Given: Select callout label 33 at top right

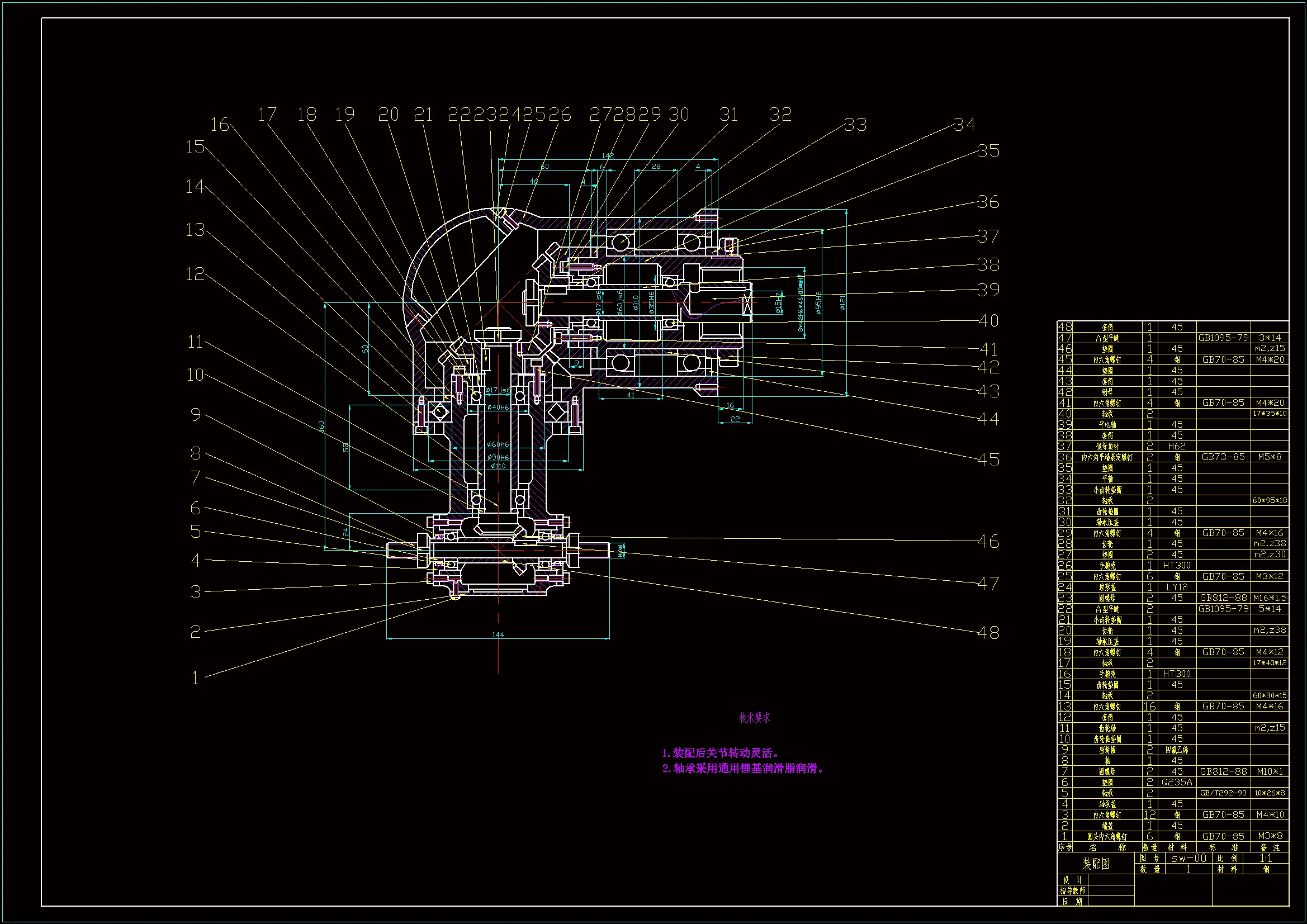Looking at the screenshot, I should click(x=855, y=125).
